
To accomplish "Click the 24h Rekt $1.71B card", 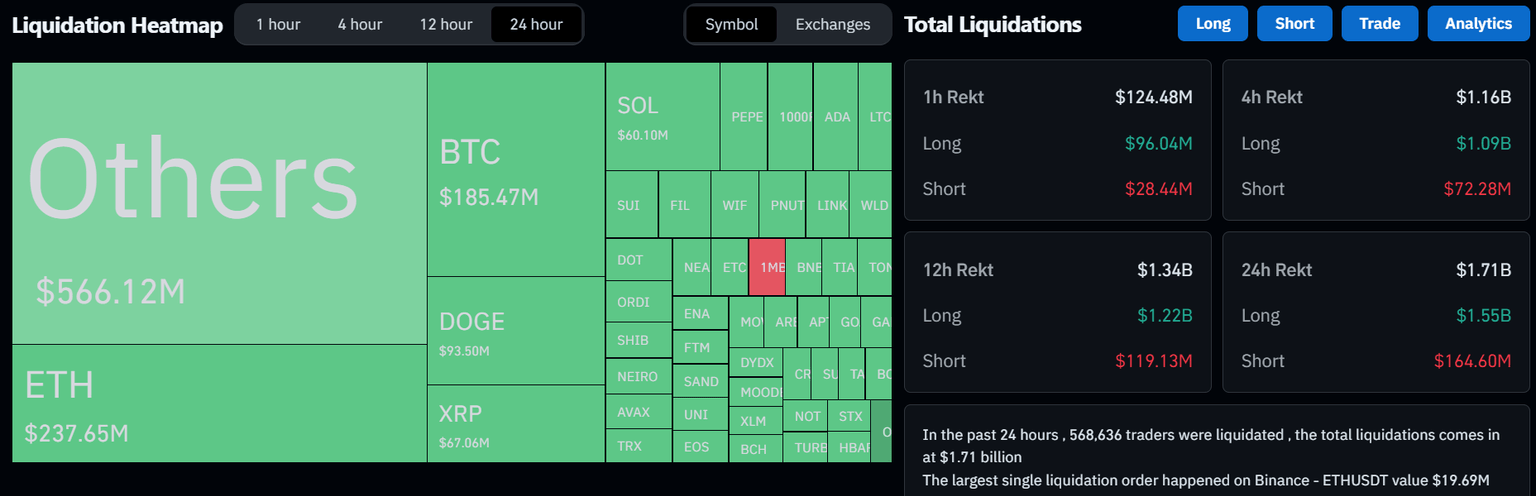I will coord(1375,312).
